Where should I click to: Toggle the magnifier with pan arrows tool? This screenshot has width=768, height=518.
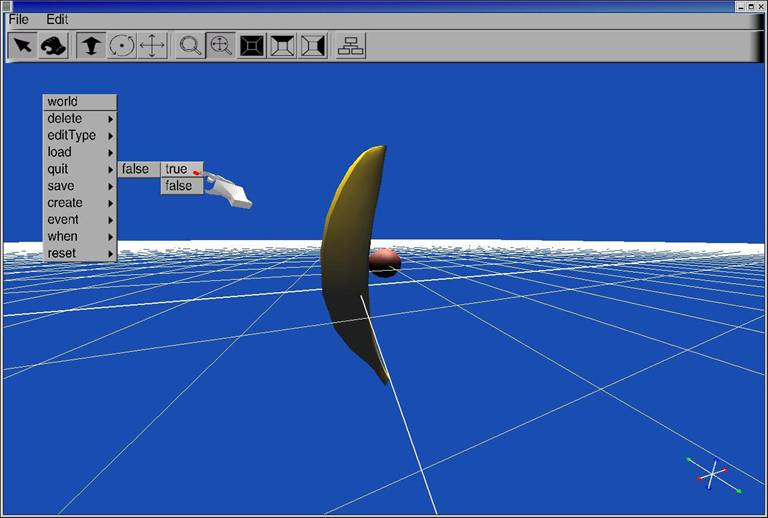pyautogui.click(x=221, y=46)
